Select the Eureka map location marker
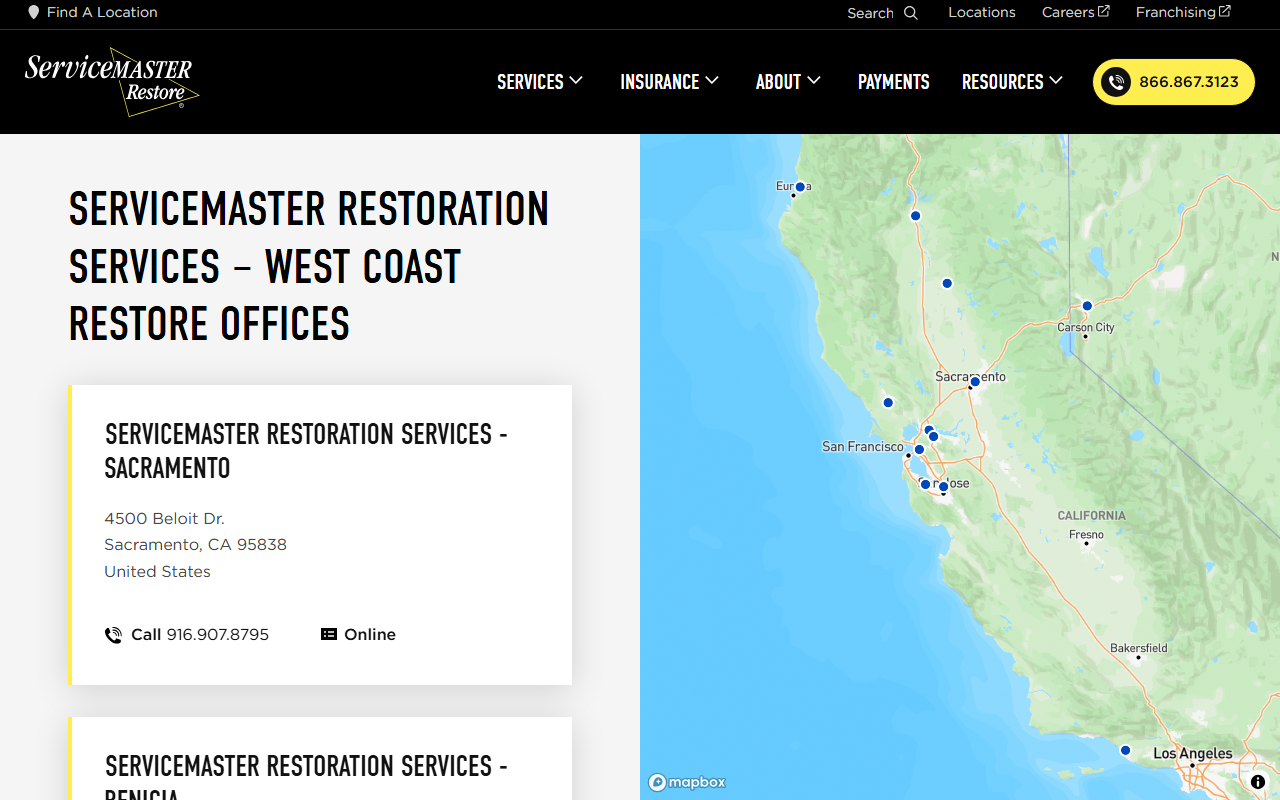The width and height of the screenshot is (1280, 800). pos(800,187)
